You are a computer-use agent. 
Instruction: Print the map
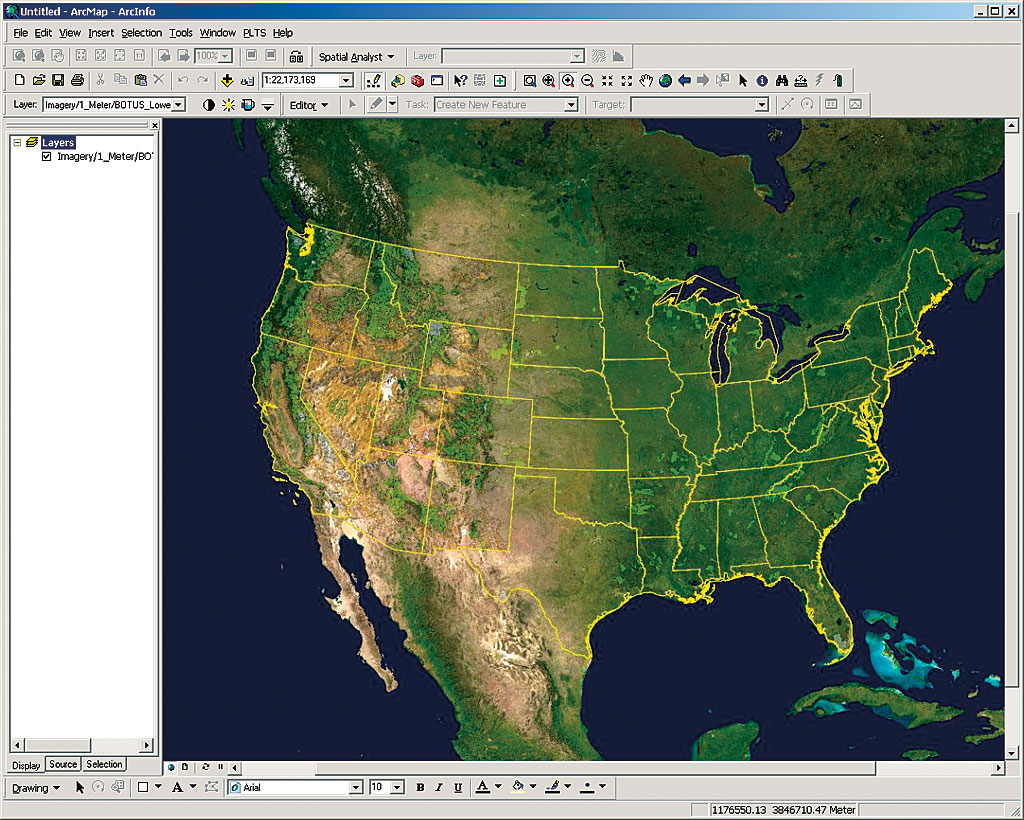click(x=77, y=80)
